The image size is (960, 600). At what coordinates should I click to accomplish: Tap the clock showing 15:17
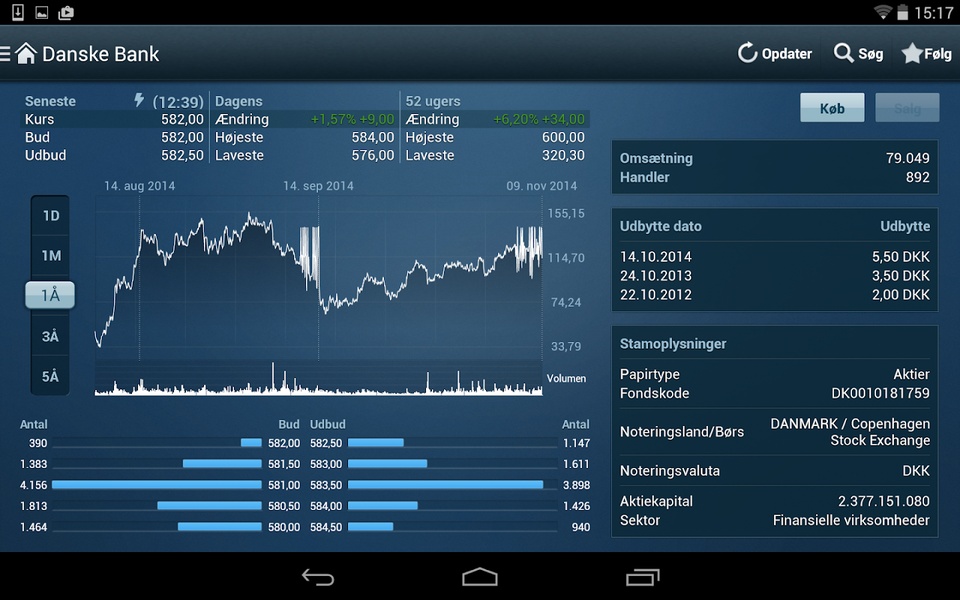tap(933, 13)
